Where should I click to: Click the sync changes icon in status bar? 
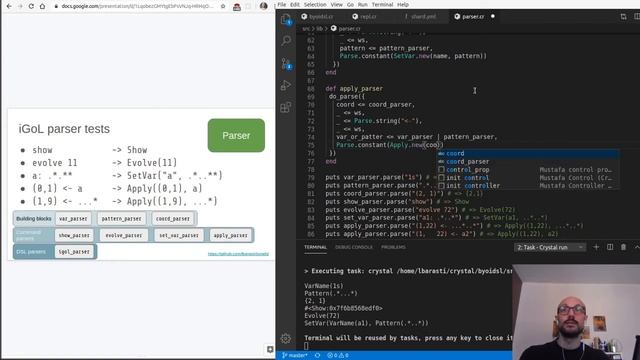pyautogui.click(x=318, y=355)
